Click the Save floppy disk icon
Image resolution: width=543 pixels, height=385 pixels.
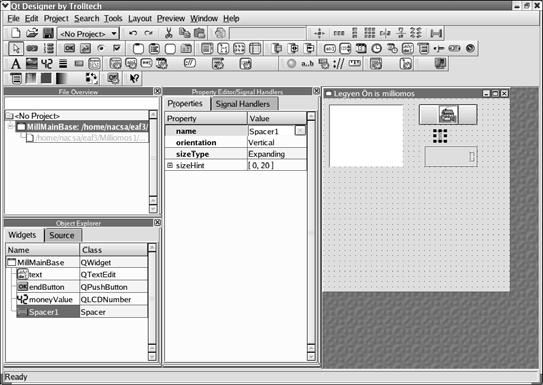48,33
